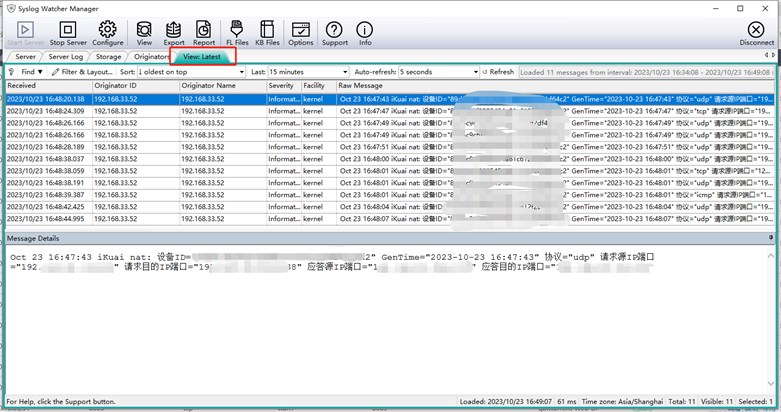This screenshot has height=412, width=781.
Task: Click Message Details scrollbar up arrow
Action: 771,256
